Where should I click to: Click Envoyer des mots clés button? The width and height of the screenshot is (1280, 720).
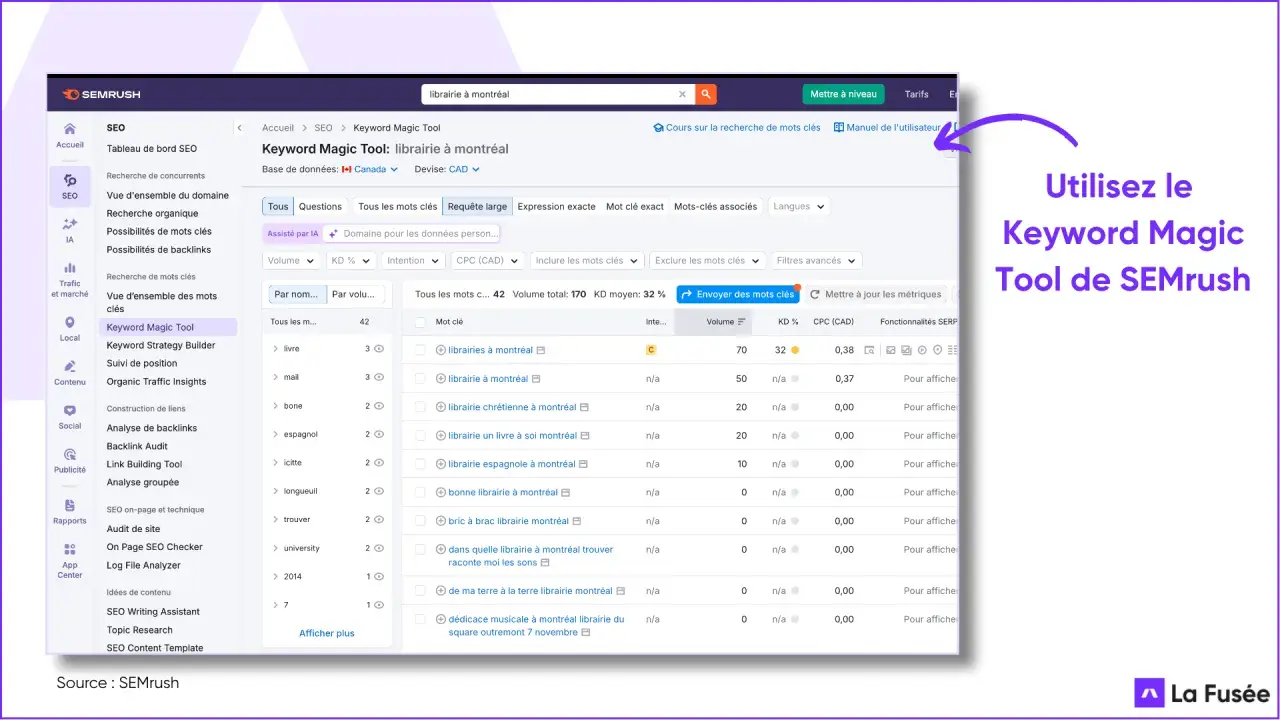pyautogui.click(x=738, y=294)
